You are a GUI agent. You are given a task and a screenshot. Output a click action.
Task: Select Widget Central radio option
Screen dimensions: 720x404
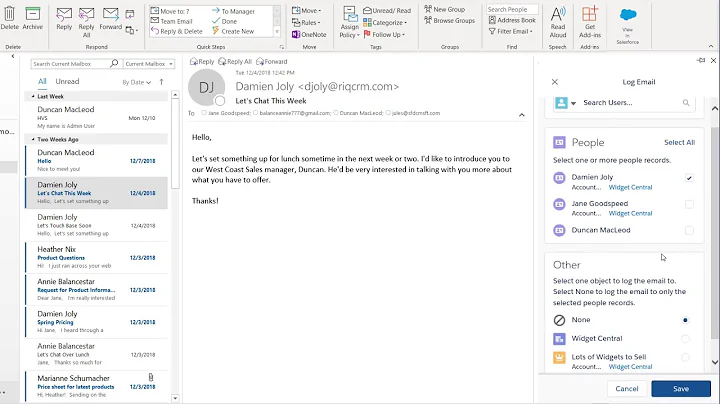pos(685,339)
